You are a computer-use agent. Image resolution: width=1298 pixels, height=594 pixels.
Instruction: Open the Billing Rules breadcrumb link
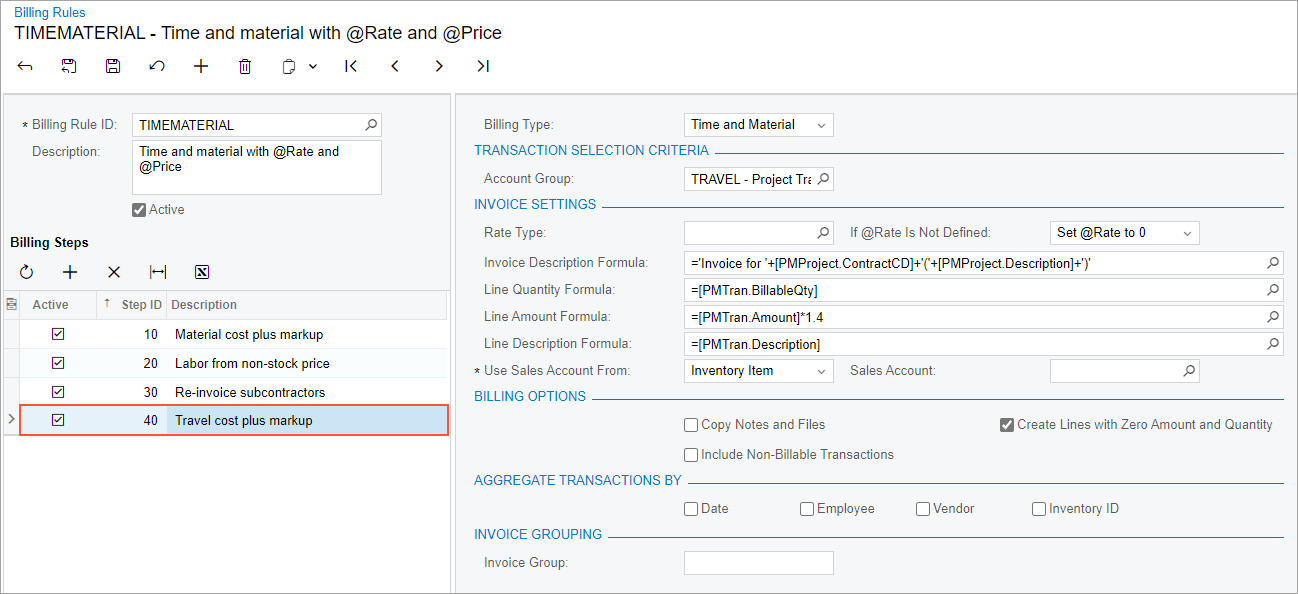pos(50,13)
